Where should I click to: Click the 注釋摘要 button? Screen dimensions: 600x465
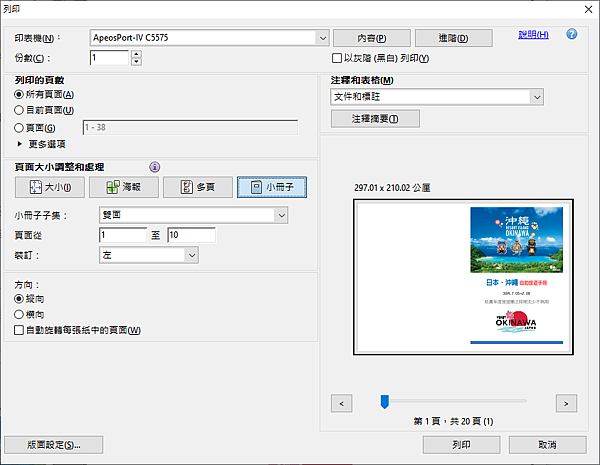pyautogui.click(x=375, y=119)
